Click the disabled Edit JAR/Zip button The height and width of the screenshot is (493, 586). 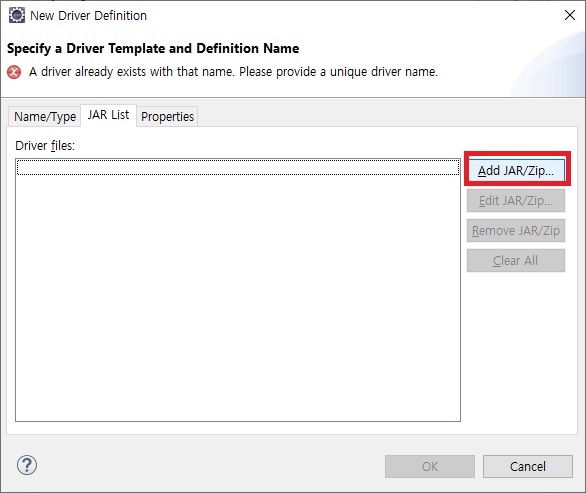tap(516, 201)
